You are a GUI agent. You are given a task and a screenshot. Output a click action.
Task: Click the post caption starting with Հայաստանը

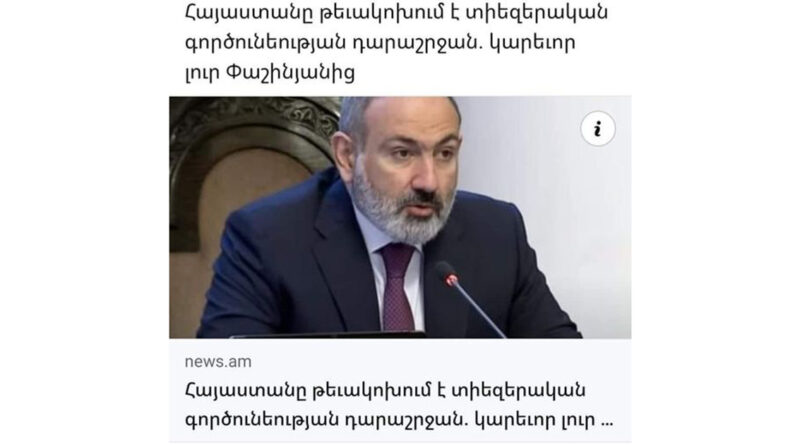[x=396, y=42]
